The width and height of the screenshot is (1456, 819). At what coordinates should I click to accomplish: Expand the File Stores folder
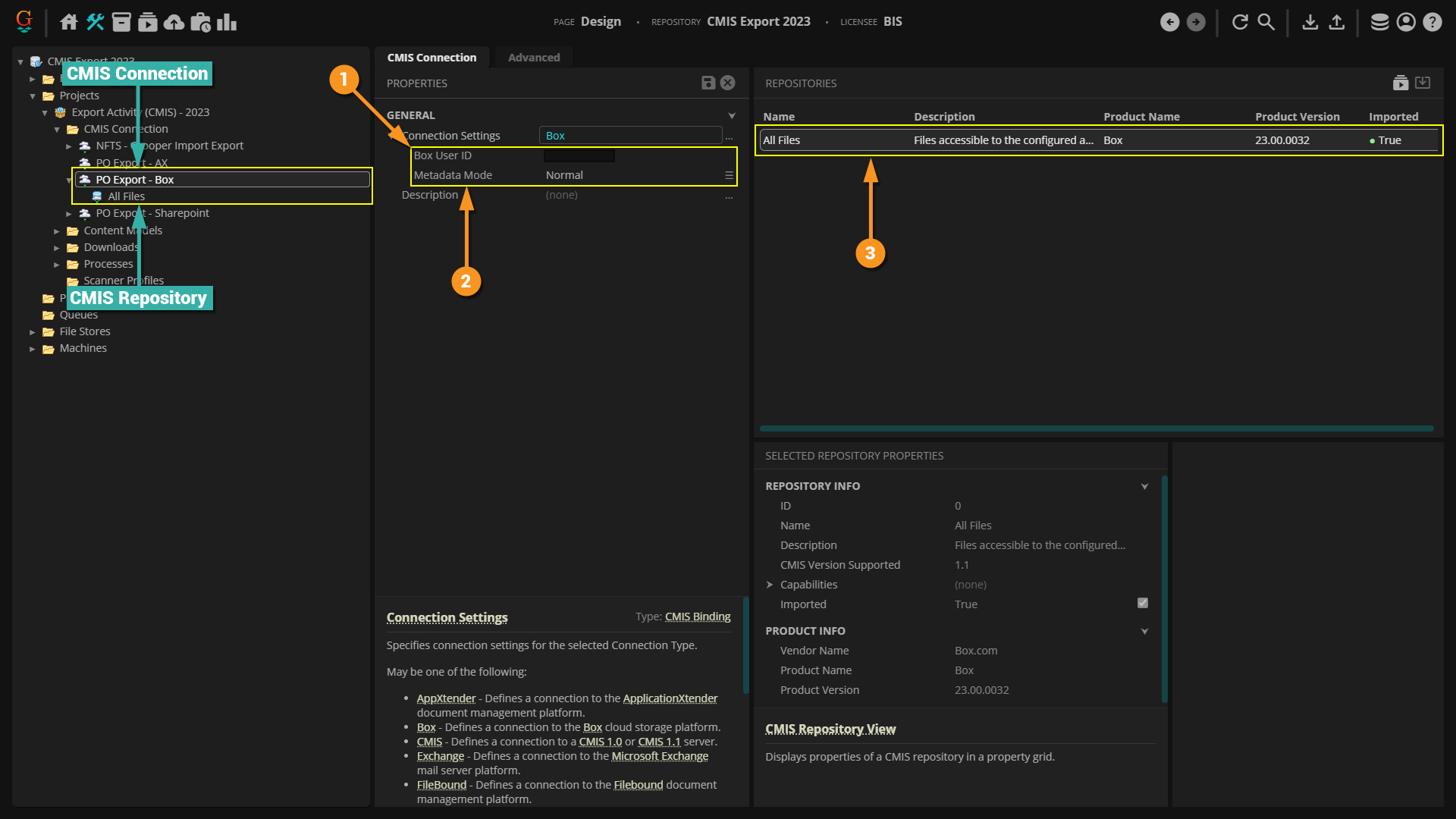33,332
